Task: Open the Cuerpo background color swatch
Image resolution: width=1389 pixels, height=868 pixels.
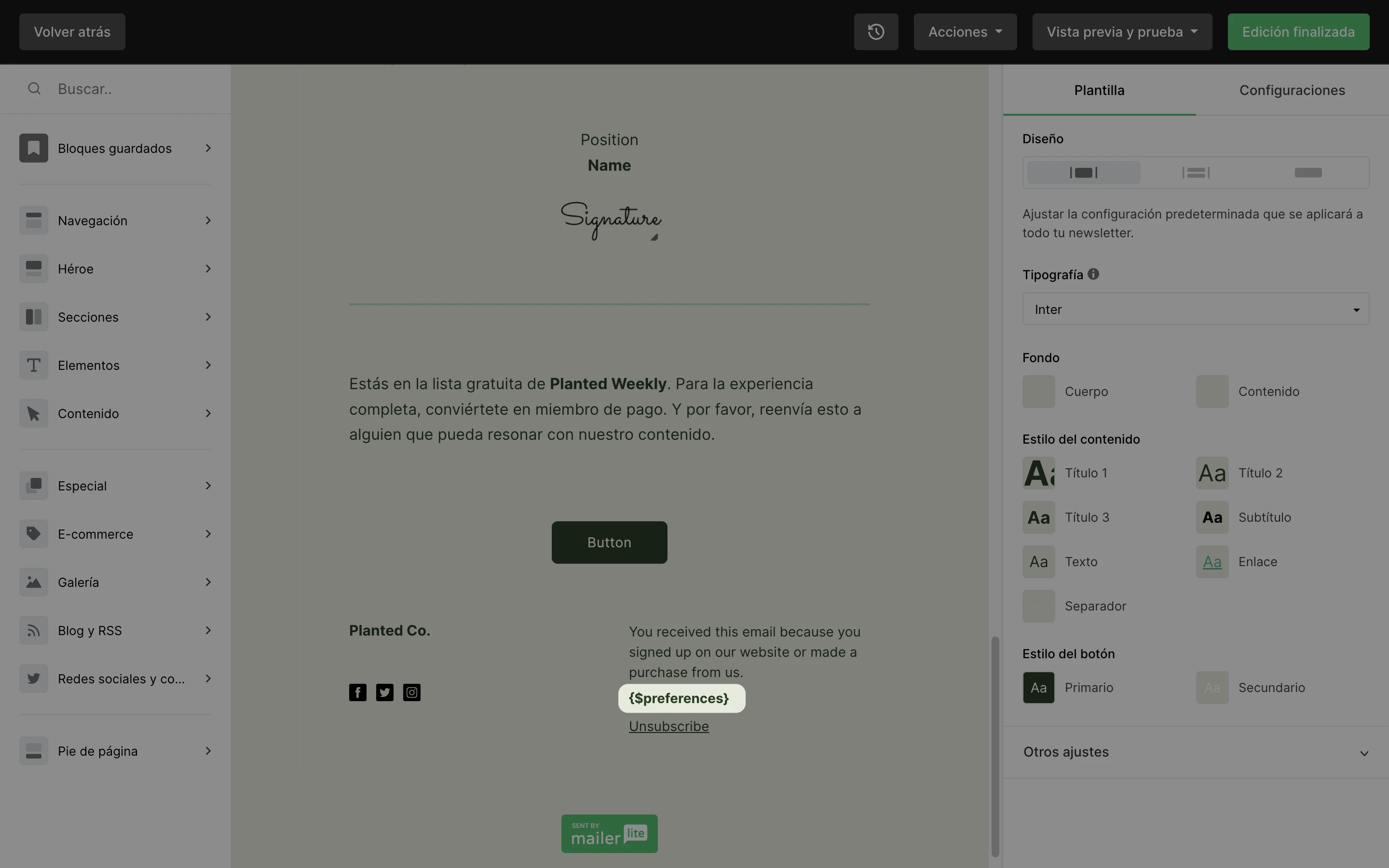Action: click(x=1038, y=392)
